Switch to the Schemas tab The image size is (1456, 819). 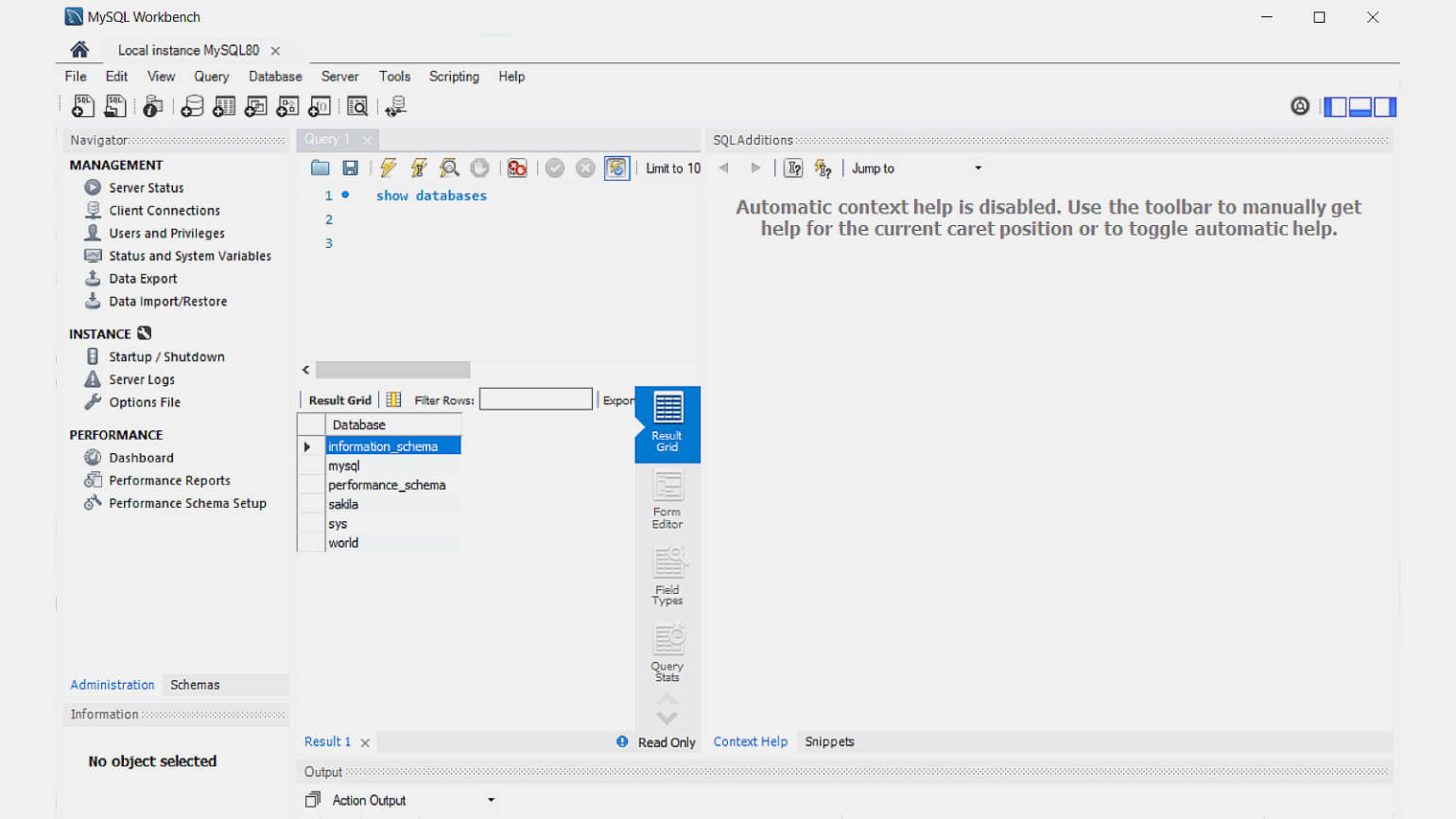[x=195, y=685]
